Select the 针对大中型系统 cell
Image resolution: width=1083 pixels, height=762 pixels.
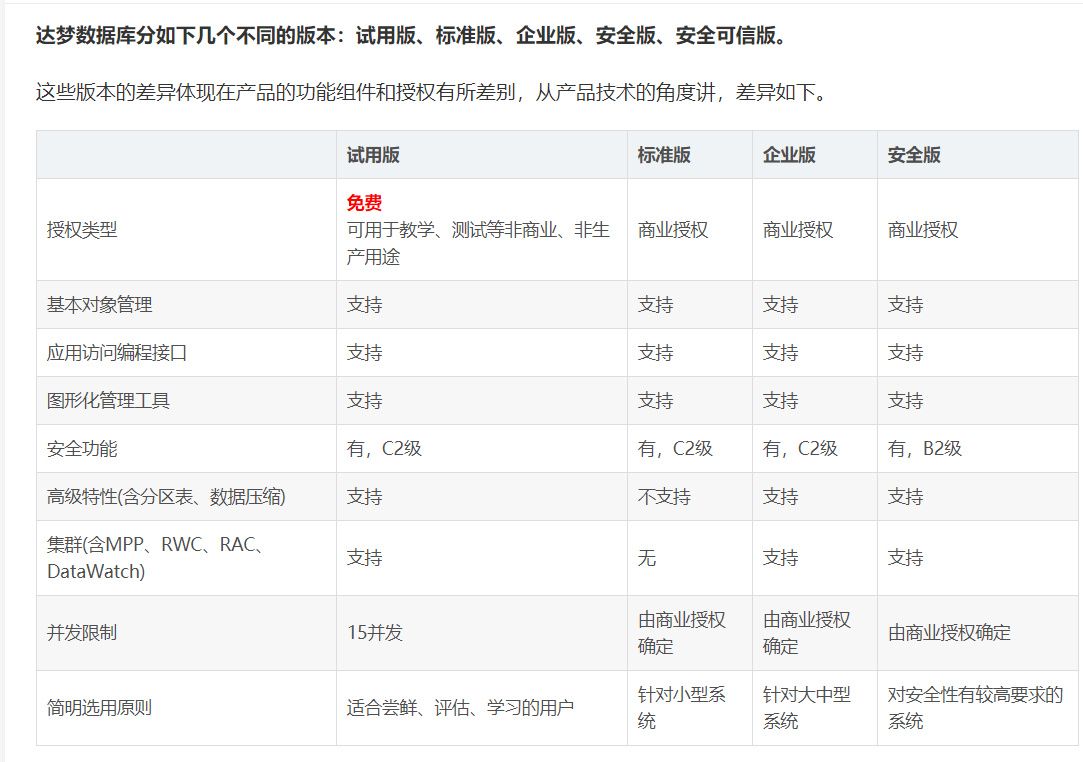pyautogui.click(x=806, y=708)
